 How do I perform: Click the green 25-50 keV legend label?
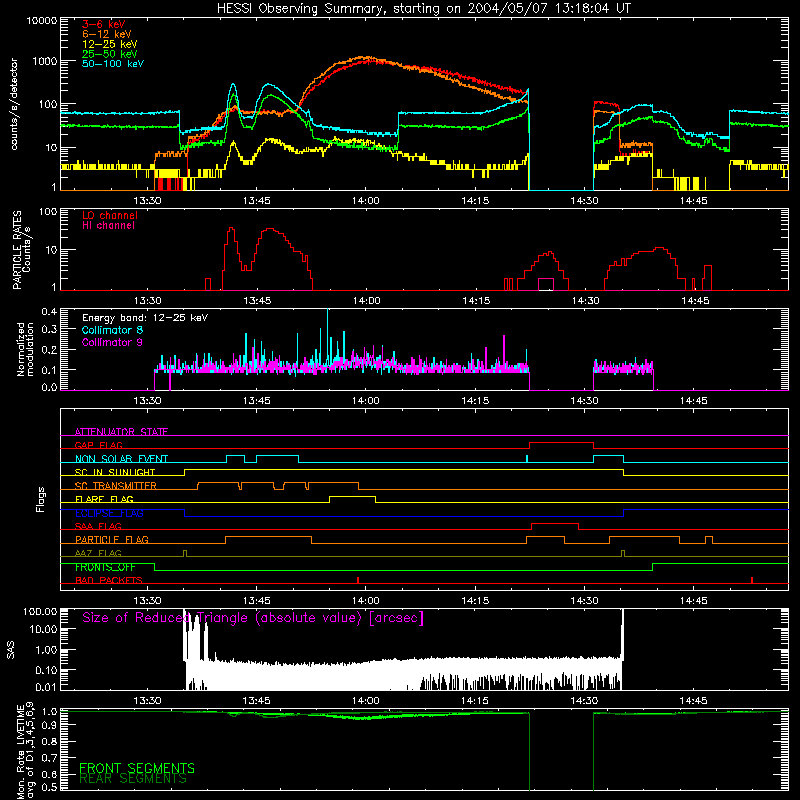pos(110,54)
